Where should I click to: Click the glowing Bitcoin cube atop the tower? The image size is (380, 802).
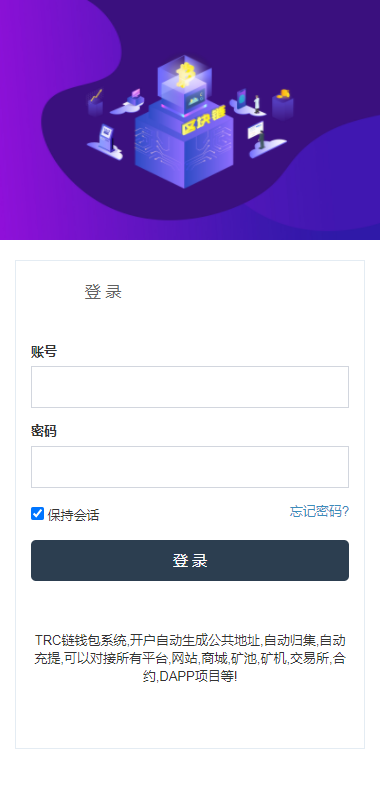[185, 82]
